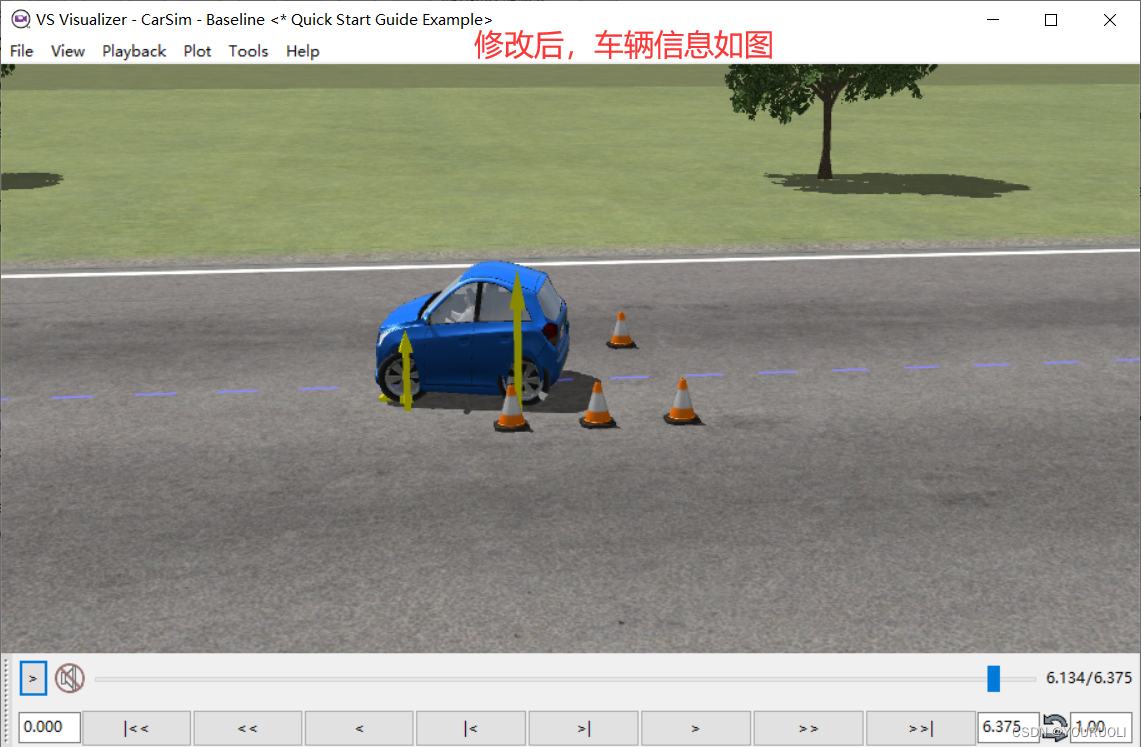The height and width of the screenshot is (747, 1141).
Task: Jump to first frame with |<< button
Action: click(135, 727)
